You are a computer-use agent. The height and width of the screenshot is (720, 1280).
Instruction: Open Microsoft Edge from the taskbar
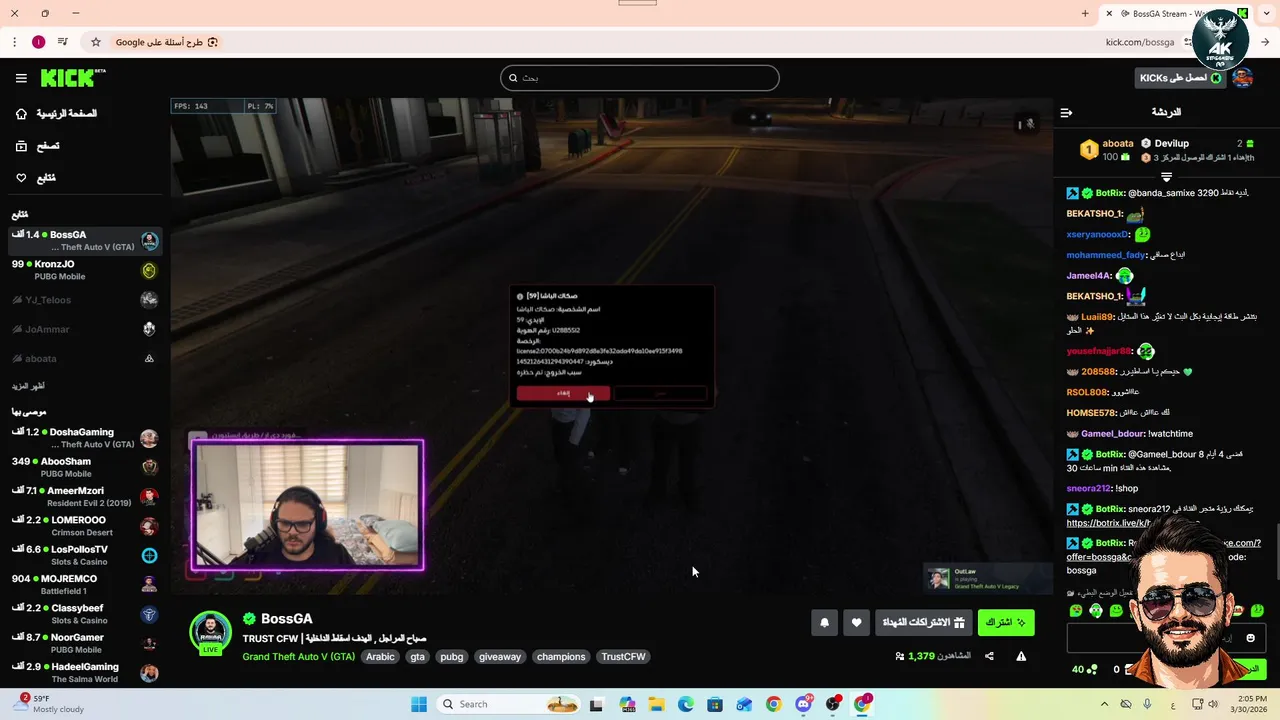click(686, 704)
